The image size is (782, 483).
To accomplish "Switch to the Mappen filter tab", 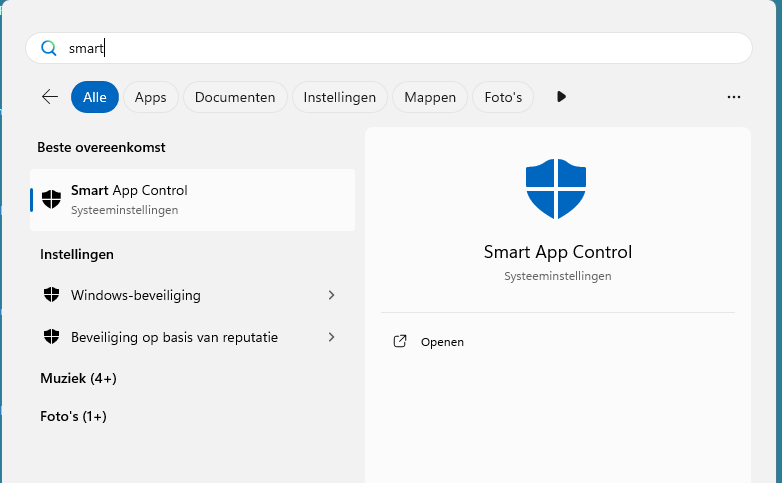I will click(x=430, y=97).
